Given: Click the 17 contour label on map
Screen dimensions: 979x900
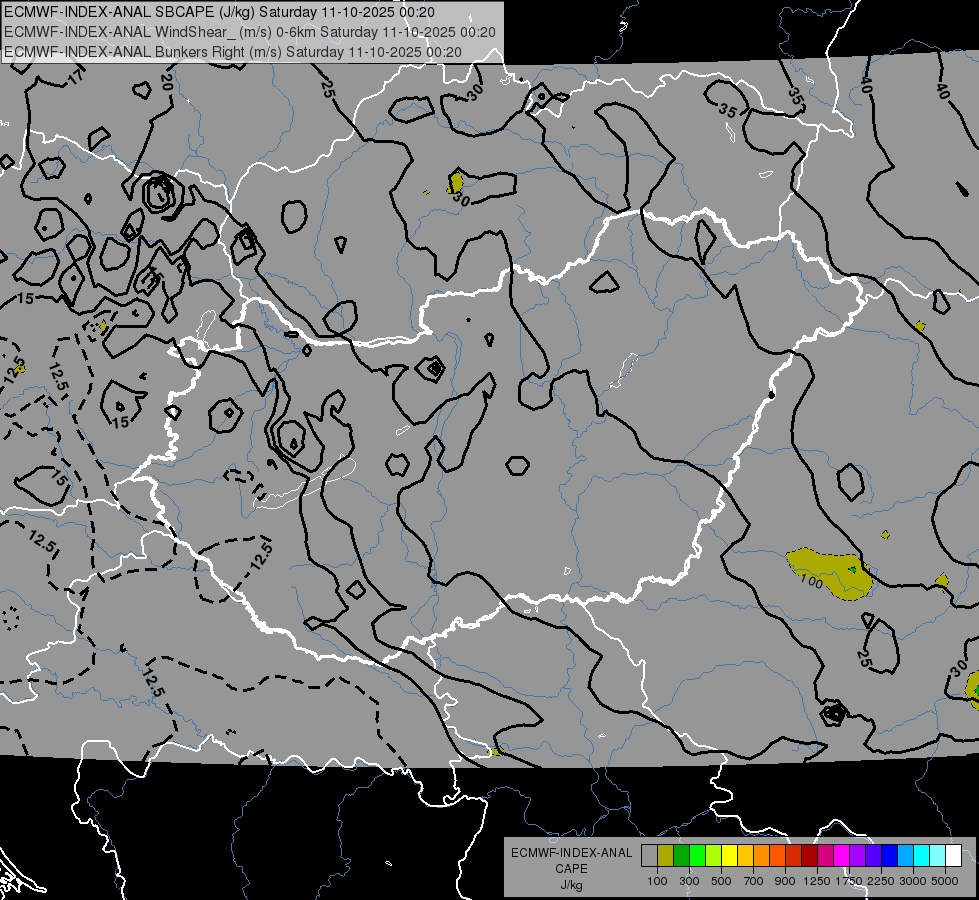Looking at the screenshot, I should click(x=76, y=77).
